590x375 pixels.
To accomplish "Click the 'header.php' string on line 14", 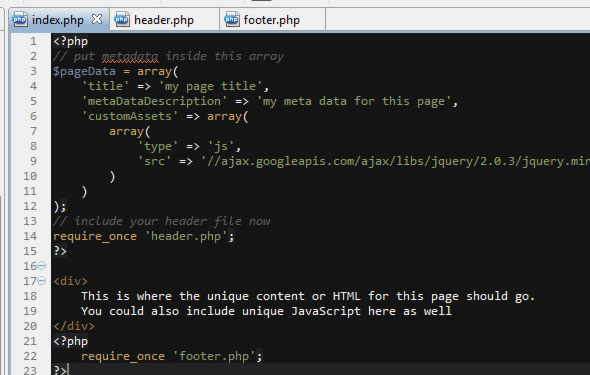I will pos(186,237).
